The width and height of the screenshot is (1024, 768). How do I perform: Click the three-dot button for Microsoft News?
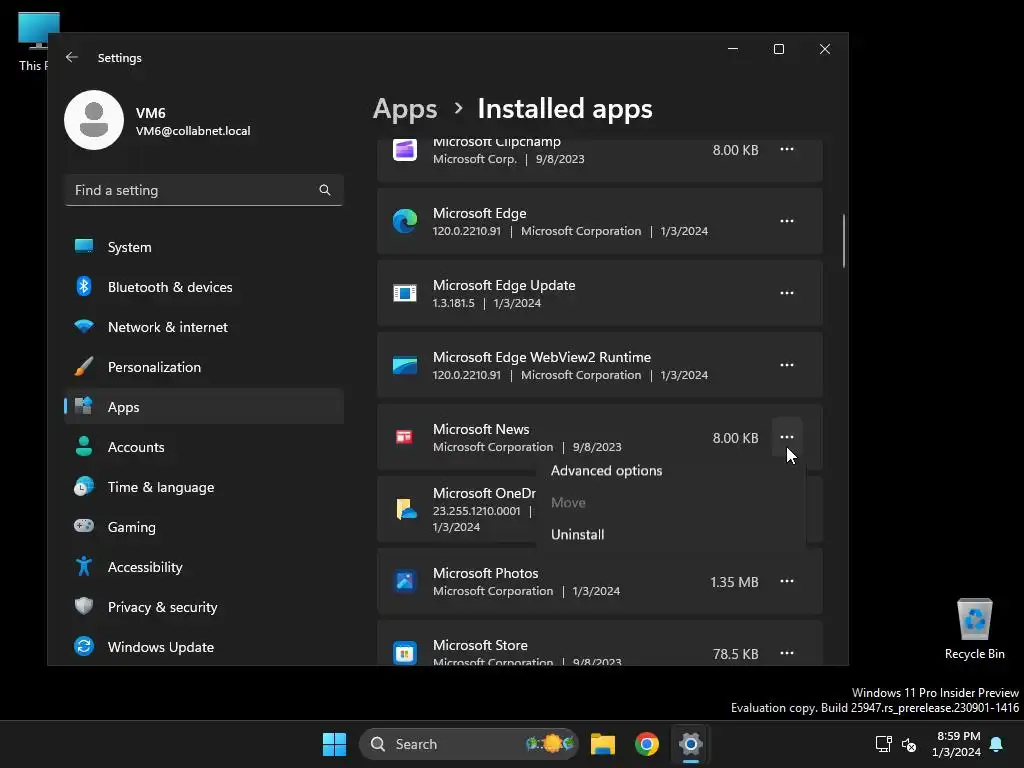[787, 437]
